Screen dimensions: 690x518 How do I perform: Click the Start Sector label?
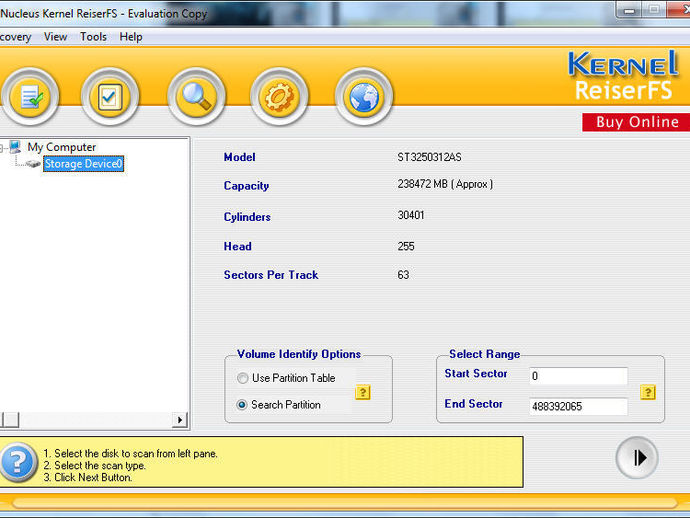click(476, 374)
